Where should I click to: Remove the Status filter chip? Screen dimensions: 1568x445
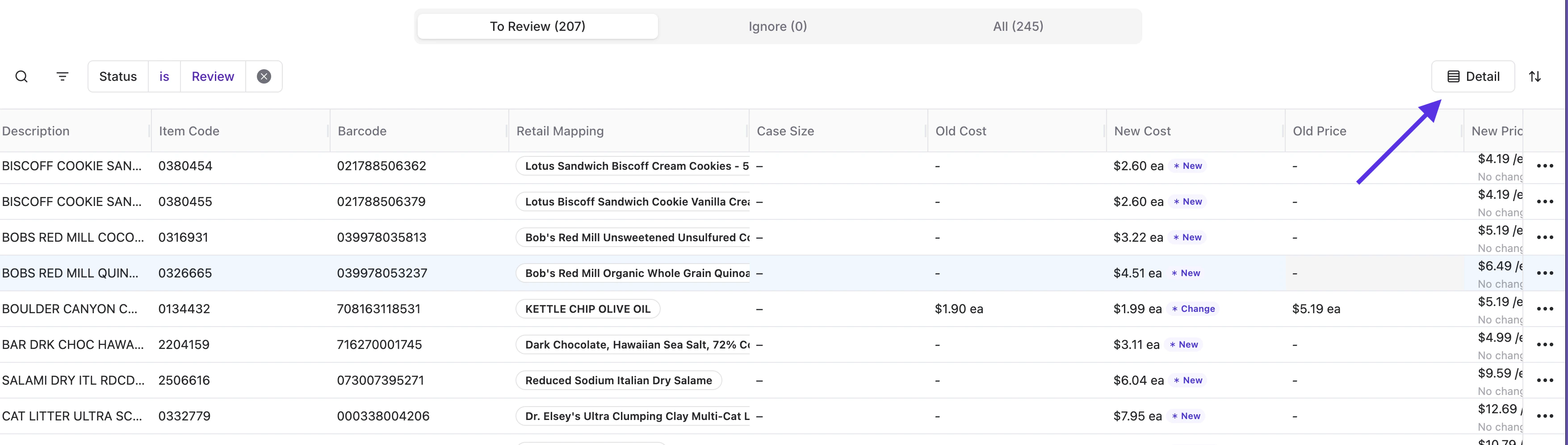point(264,76)
